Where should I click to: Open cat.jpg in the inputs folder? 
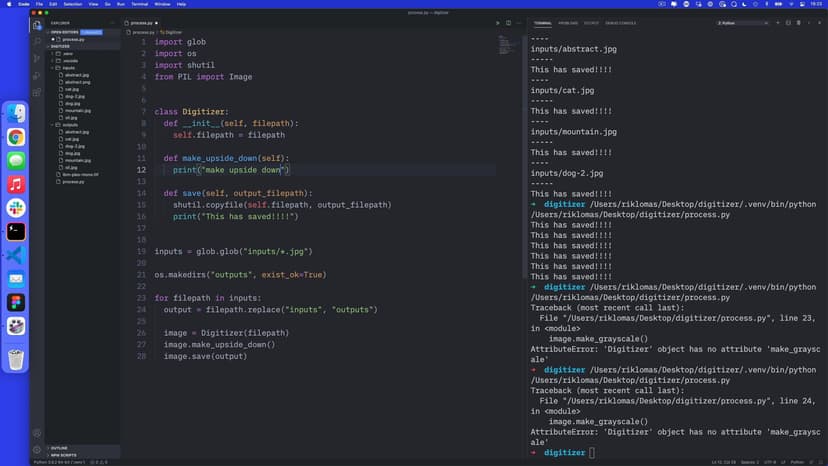pos(72,89)
